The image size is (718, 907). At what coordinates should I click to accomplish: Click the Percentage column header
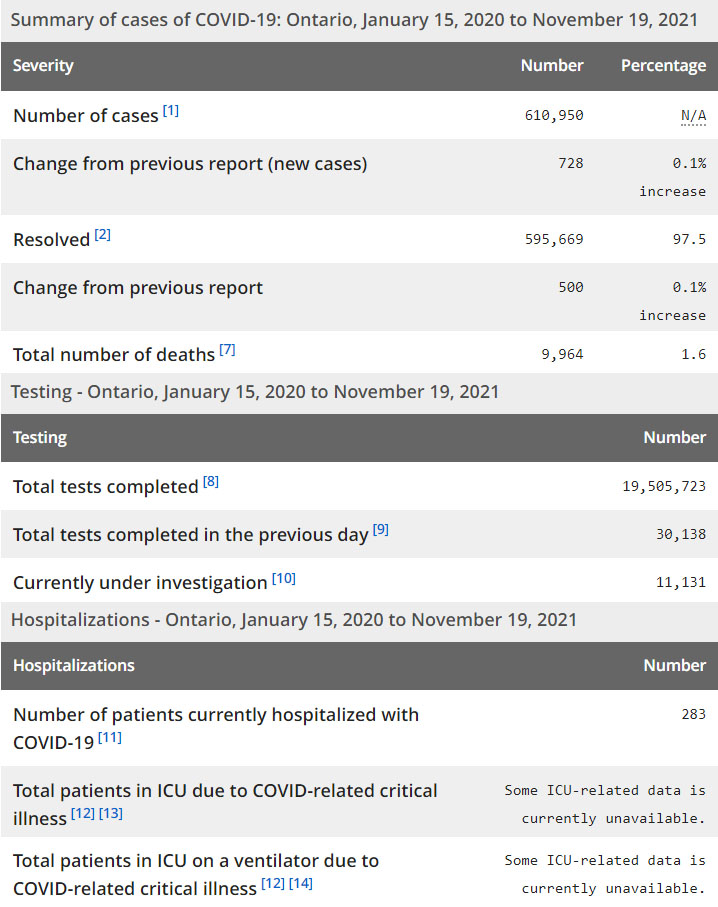tap(663, 66)
